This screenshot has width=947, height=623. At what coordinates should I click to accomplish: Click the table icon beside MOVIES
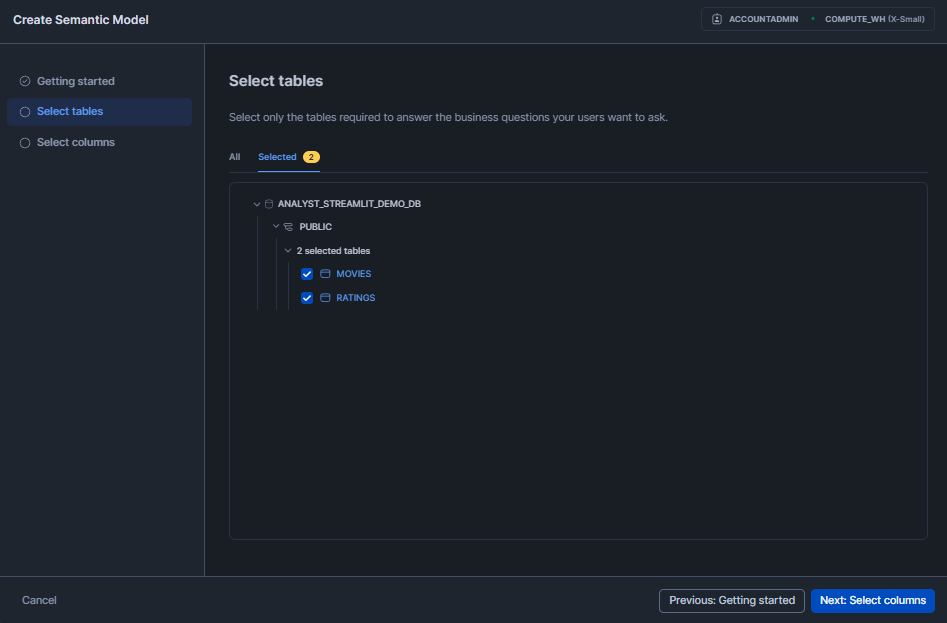pos(324,273)
